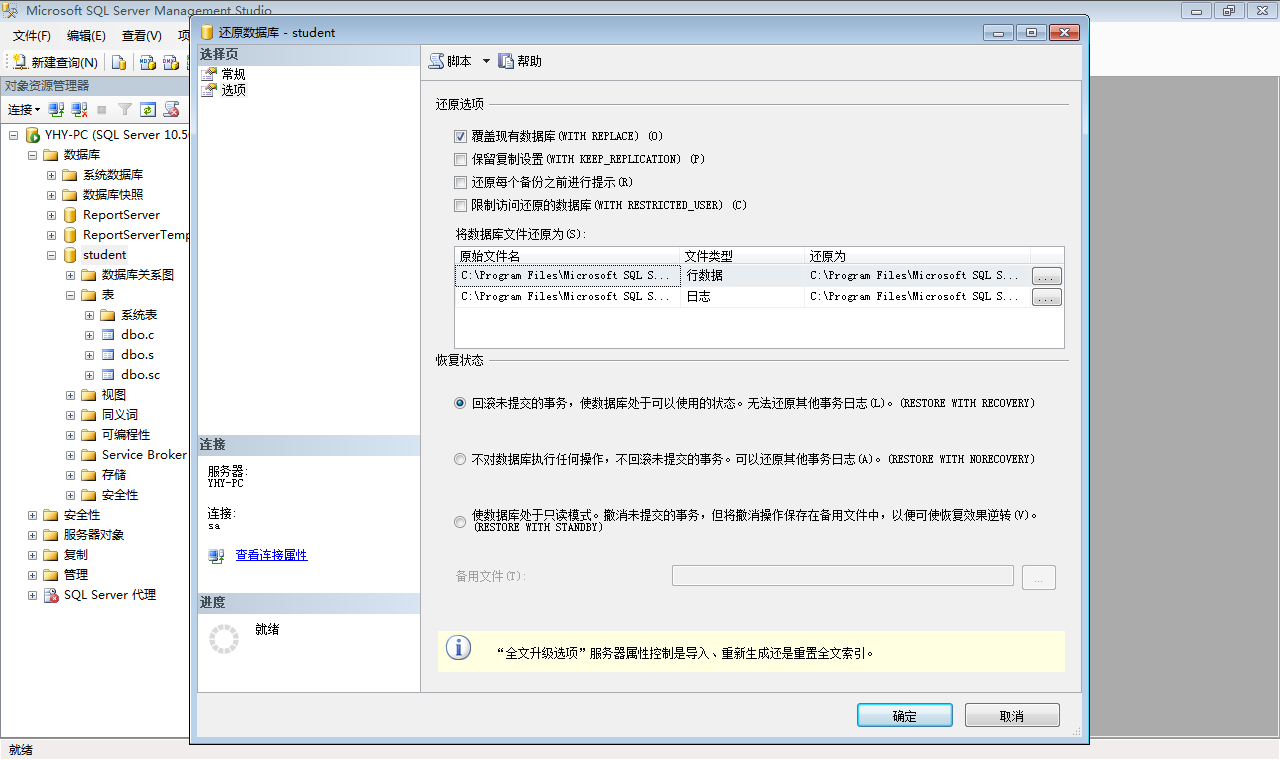Screen dimensions: 1280x760
Task: Click the Refresh icon in Object Explorer toolbar
Action: pyautogui.click(x=147, y=109)
